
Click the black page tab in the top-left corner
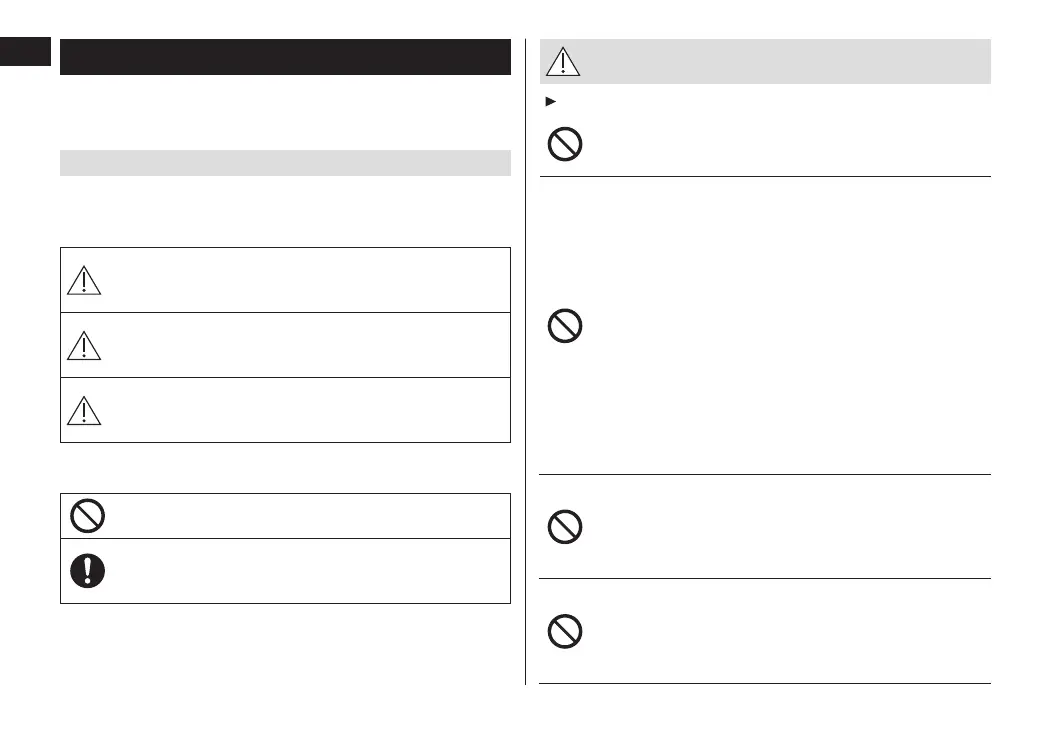click(25, 51)
